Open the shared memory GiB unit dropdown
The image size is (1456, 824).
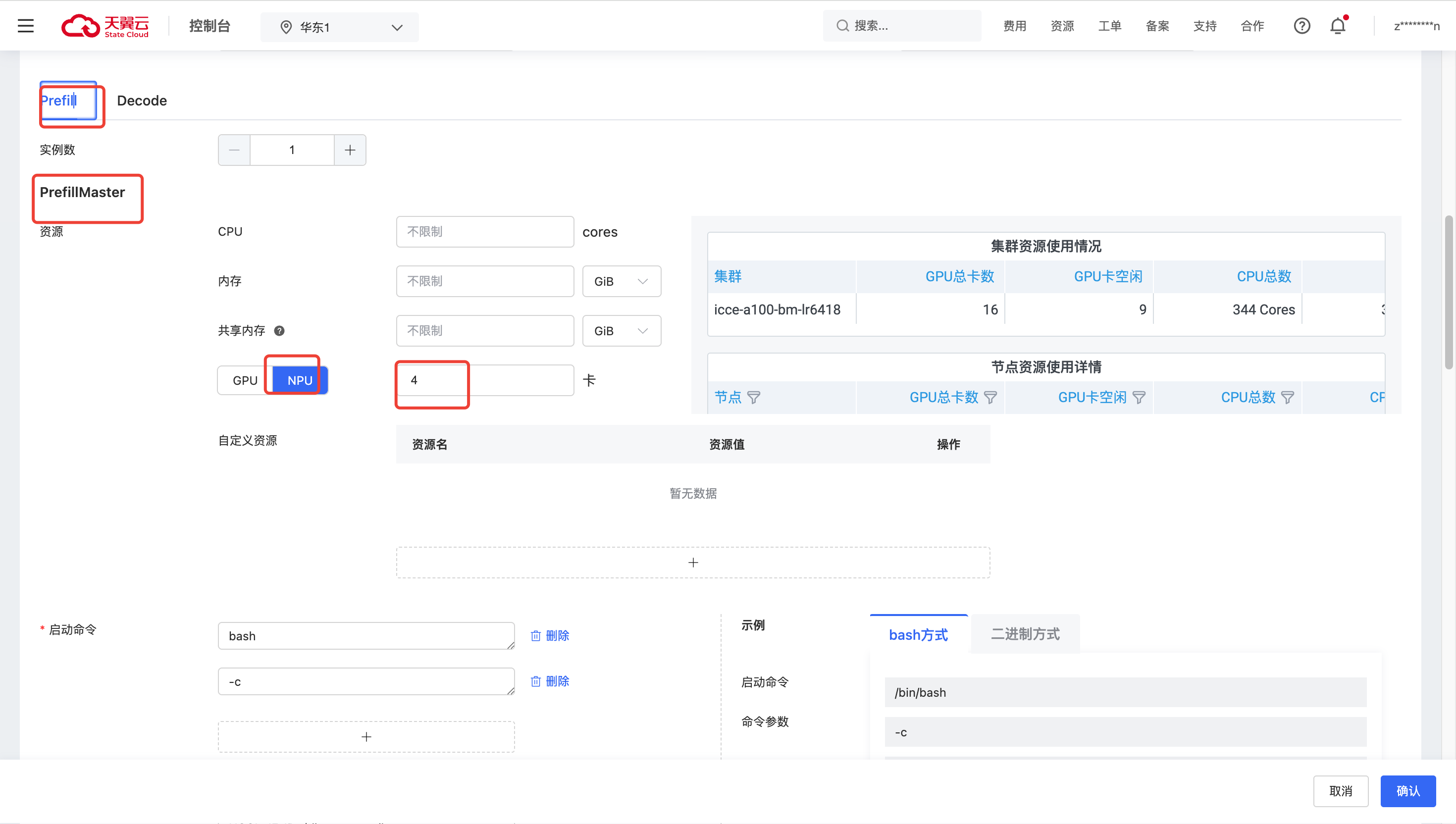pos(622,331)
